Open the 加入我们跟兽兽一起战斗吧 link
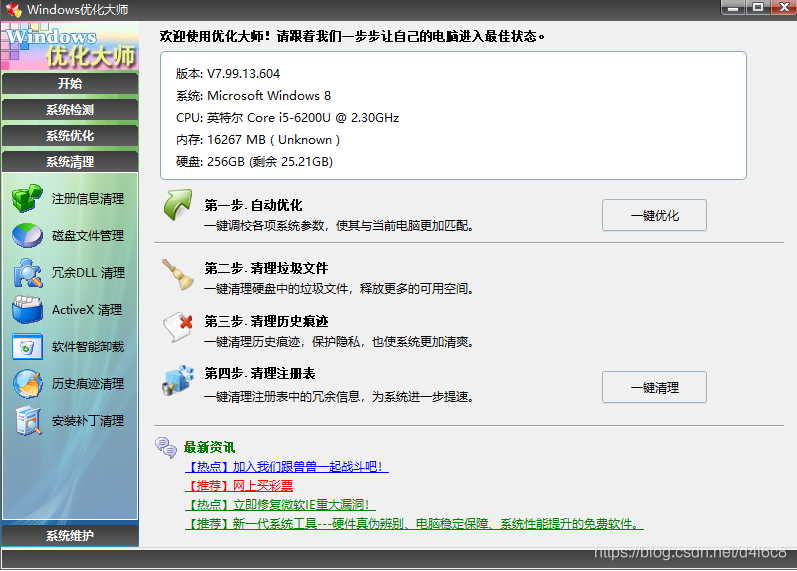797x571 pixels. (287, 467)
